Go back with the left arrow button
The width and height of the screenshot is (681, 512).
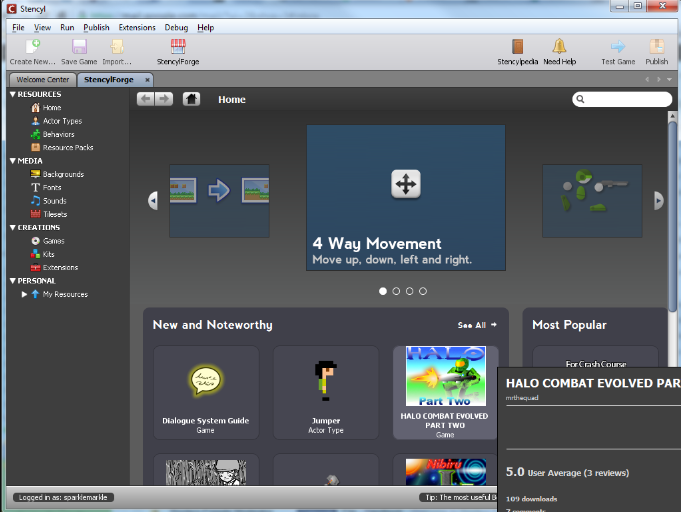point(146,99)
